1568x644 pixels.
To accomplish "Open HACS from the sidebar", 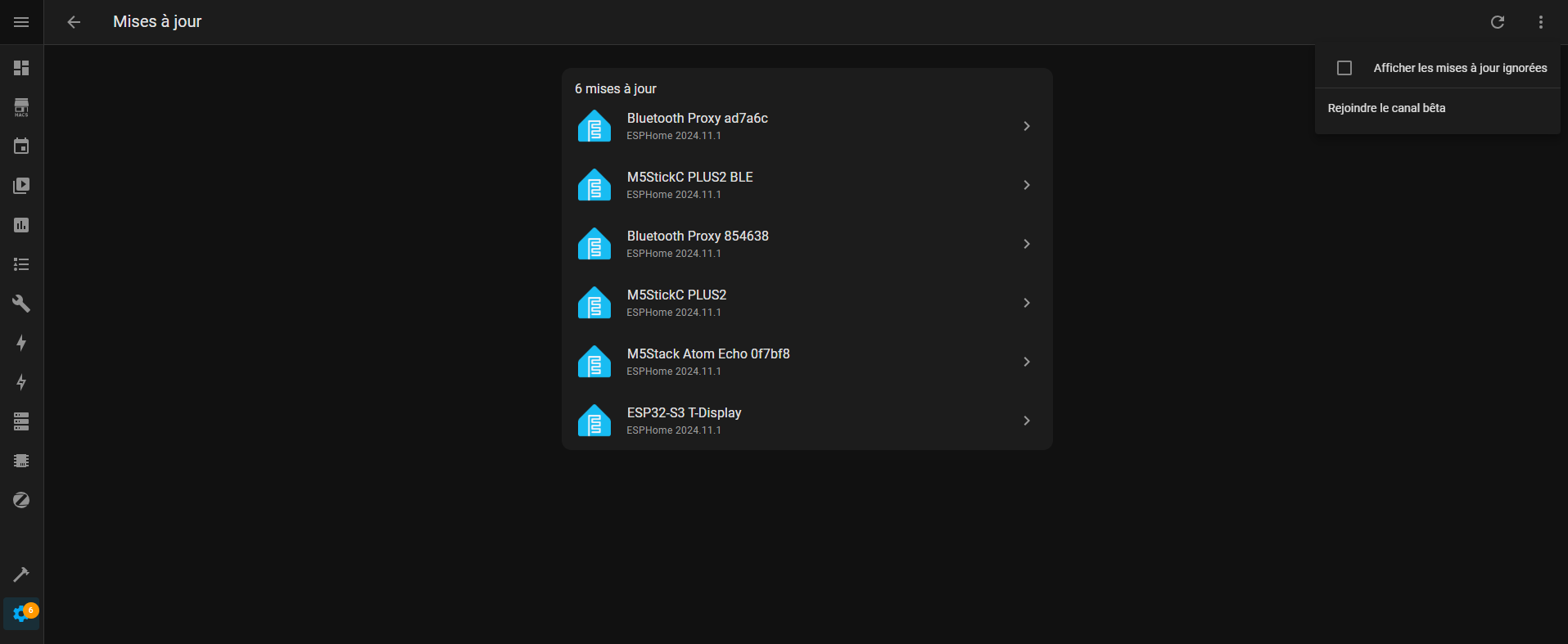I will click(21, 107).
